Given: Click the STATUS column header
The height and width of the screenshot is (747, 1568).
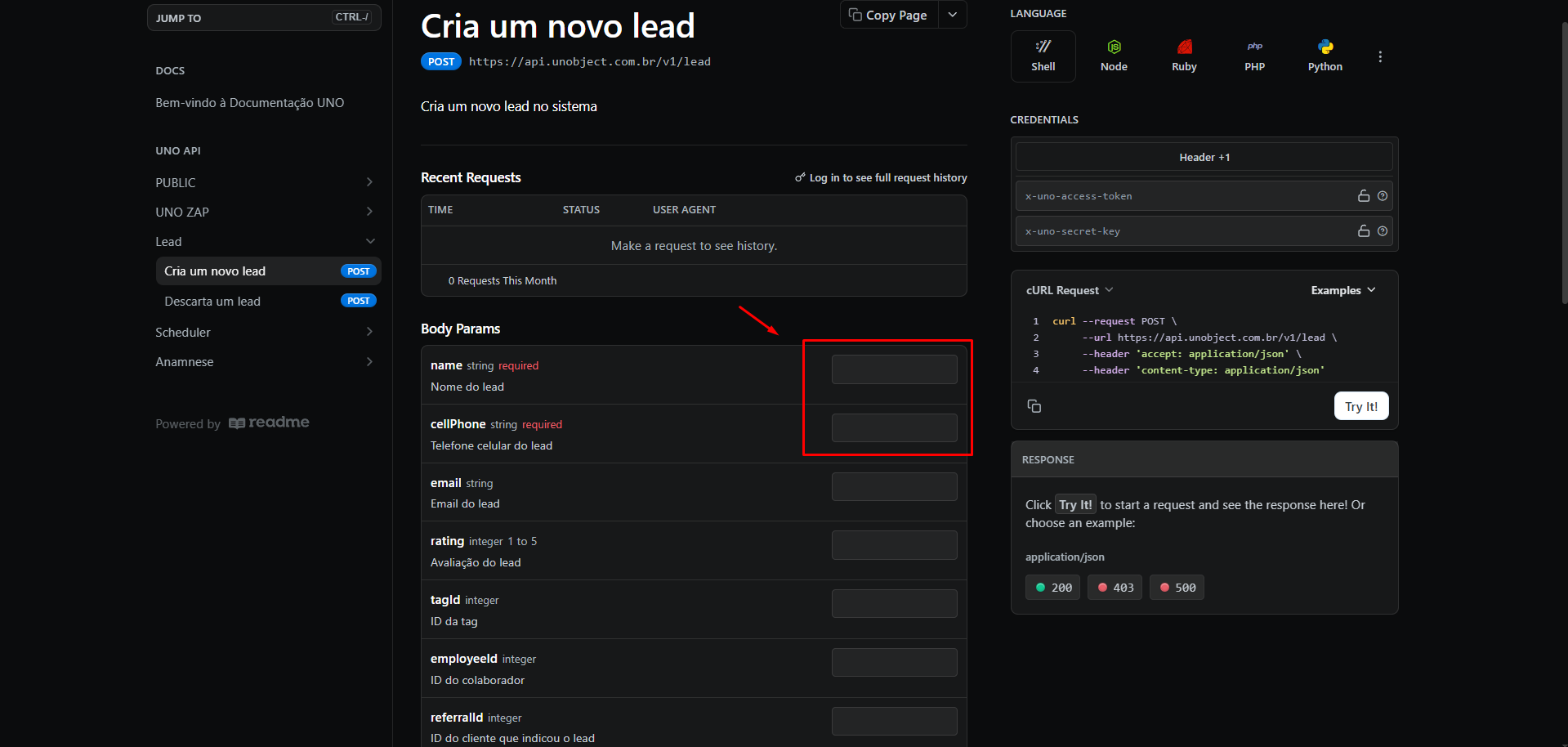Looking at the screenshot, I should (581, 210).
